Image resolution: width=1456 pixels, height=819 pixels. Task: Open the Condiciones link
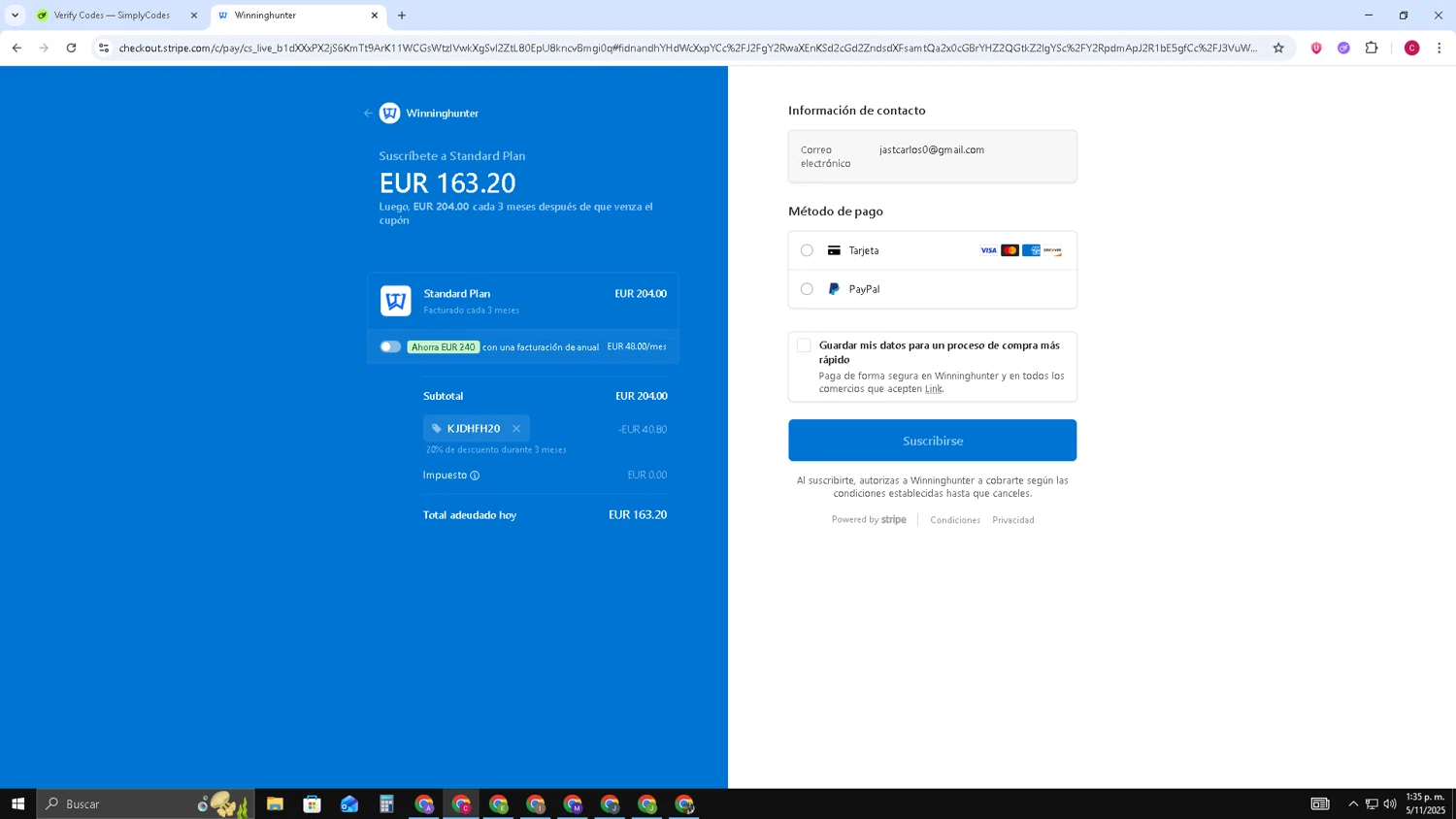click(x=955, y=520)
